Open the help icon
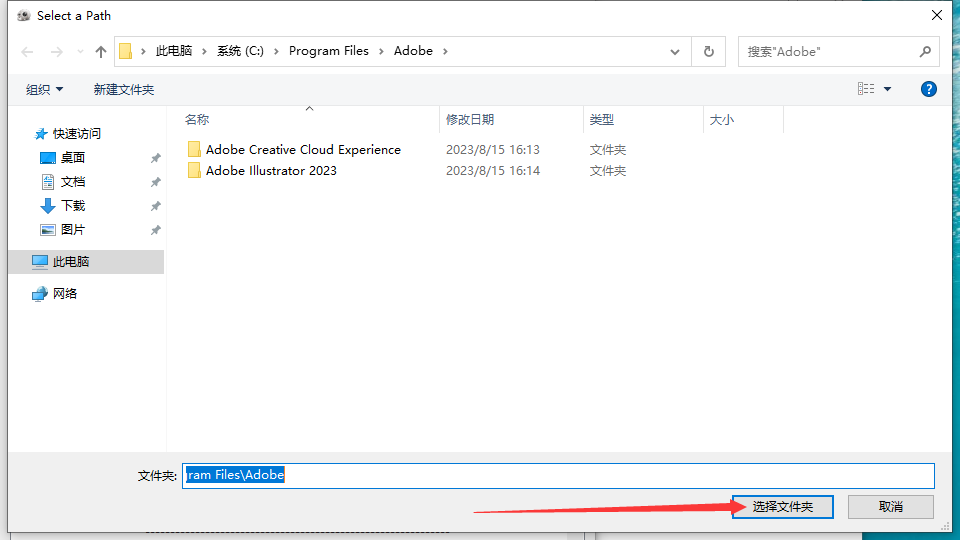 tap(928, 89)
